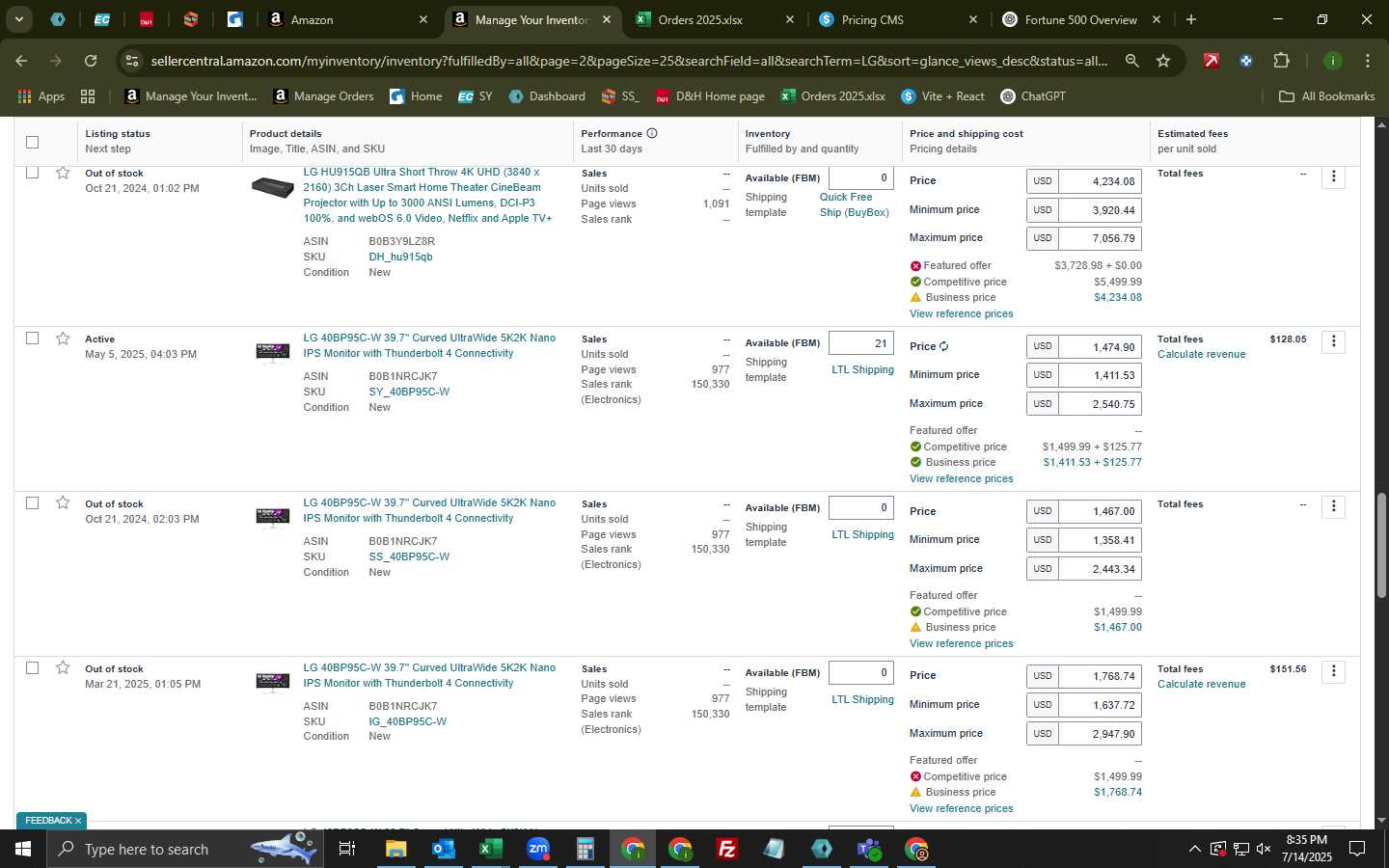Click the browser back arrow
The width and height of the screenshot is (1389, 868).
21,61
